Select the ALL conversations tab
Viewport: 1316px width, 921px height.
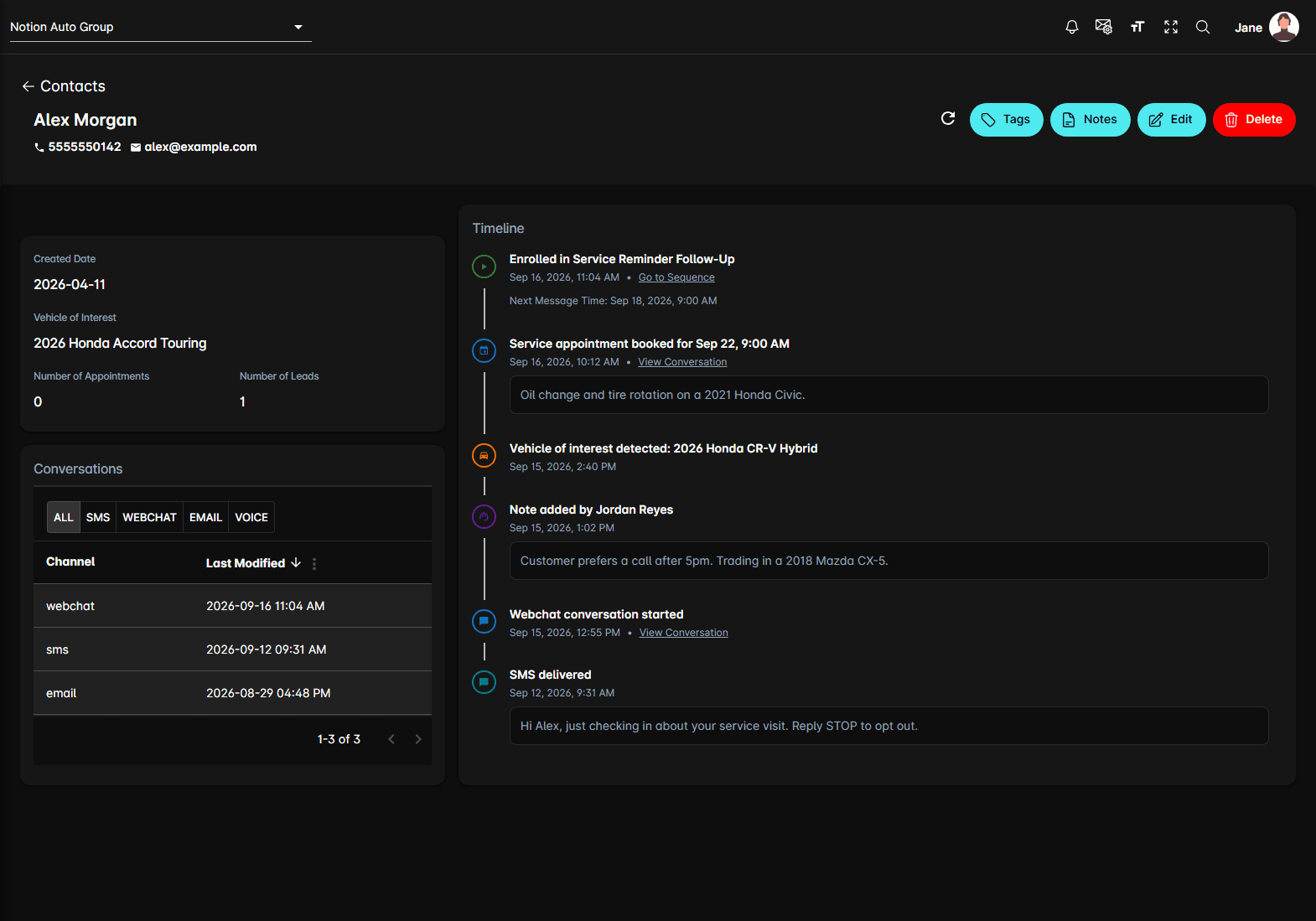click(64, 517)
